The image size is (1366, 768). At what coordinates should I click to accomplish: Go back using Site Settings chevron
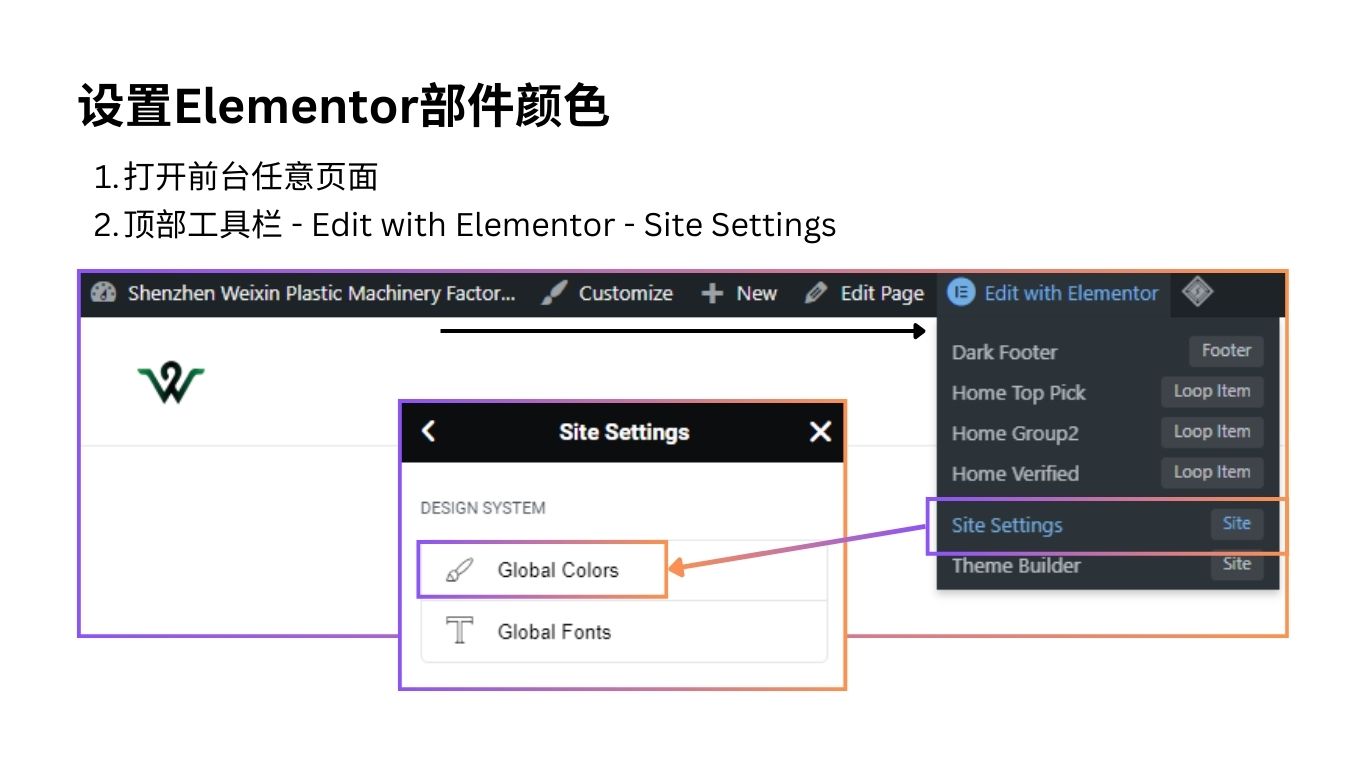(x=429, y=431)
